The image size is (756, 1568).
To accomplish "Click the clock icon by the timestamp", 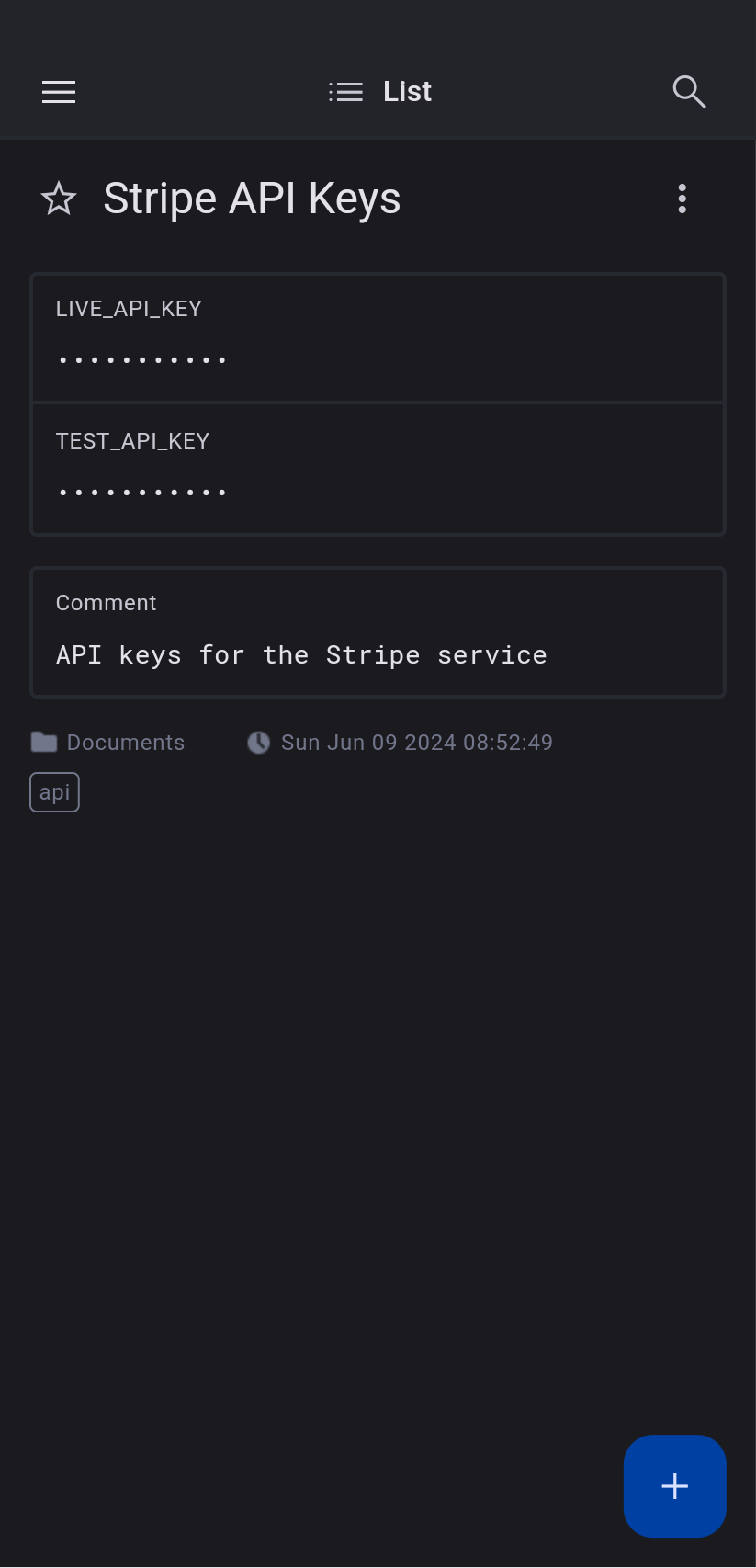I will tap(259, 743).
